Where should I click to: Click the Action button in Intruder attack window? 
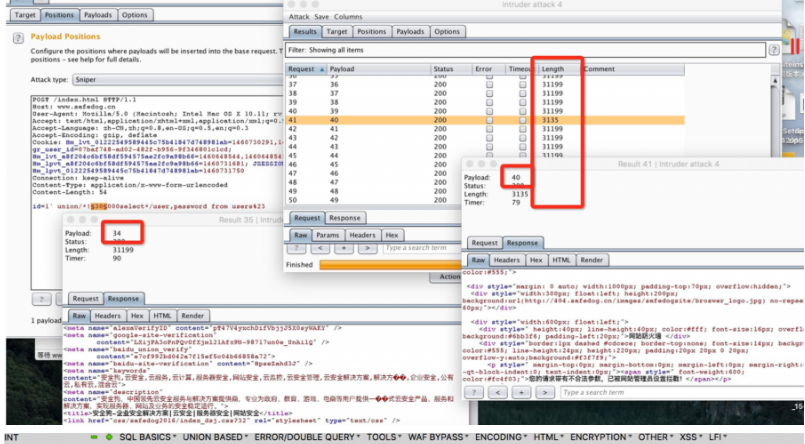[x=447, y=277]
